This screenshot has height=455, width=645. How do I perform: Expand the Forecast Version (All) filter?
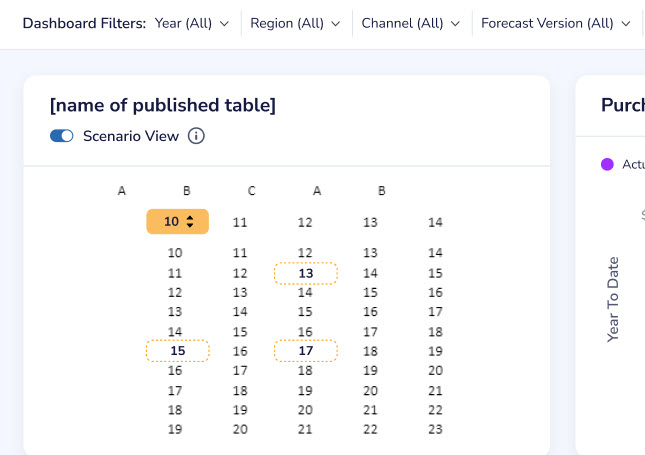555,22
